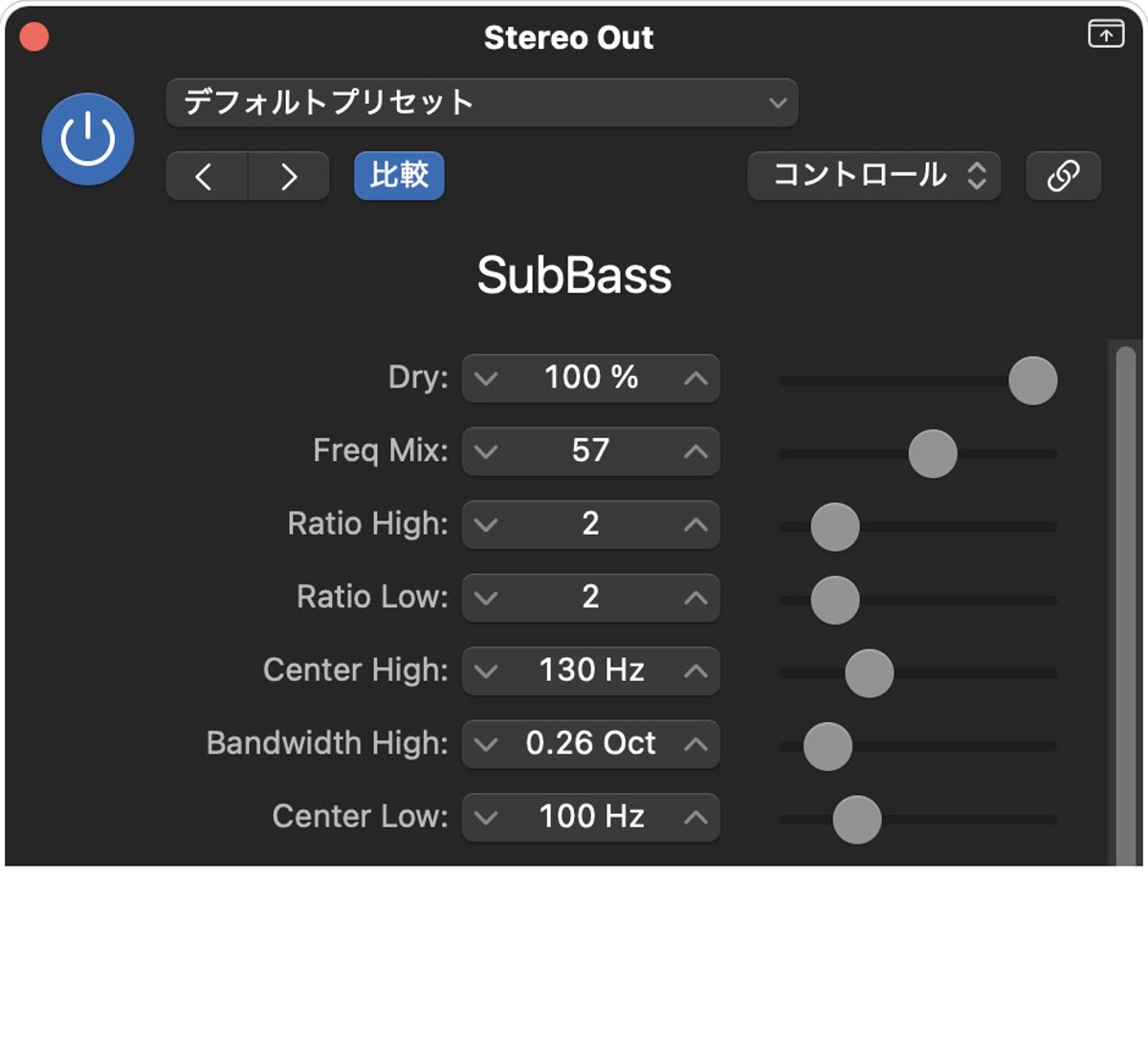The image size is (1148, 1054).
Task: Go to the previous preset arrow
Action: [x=207, y=176]
